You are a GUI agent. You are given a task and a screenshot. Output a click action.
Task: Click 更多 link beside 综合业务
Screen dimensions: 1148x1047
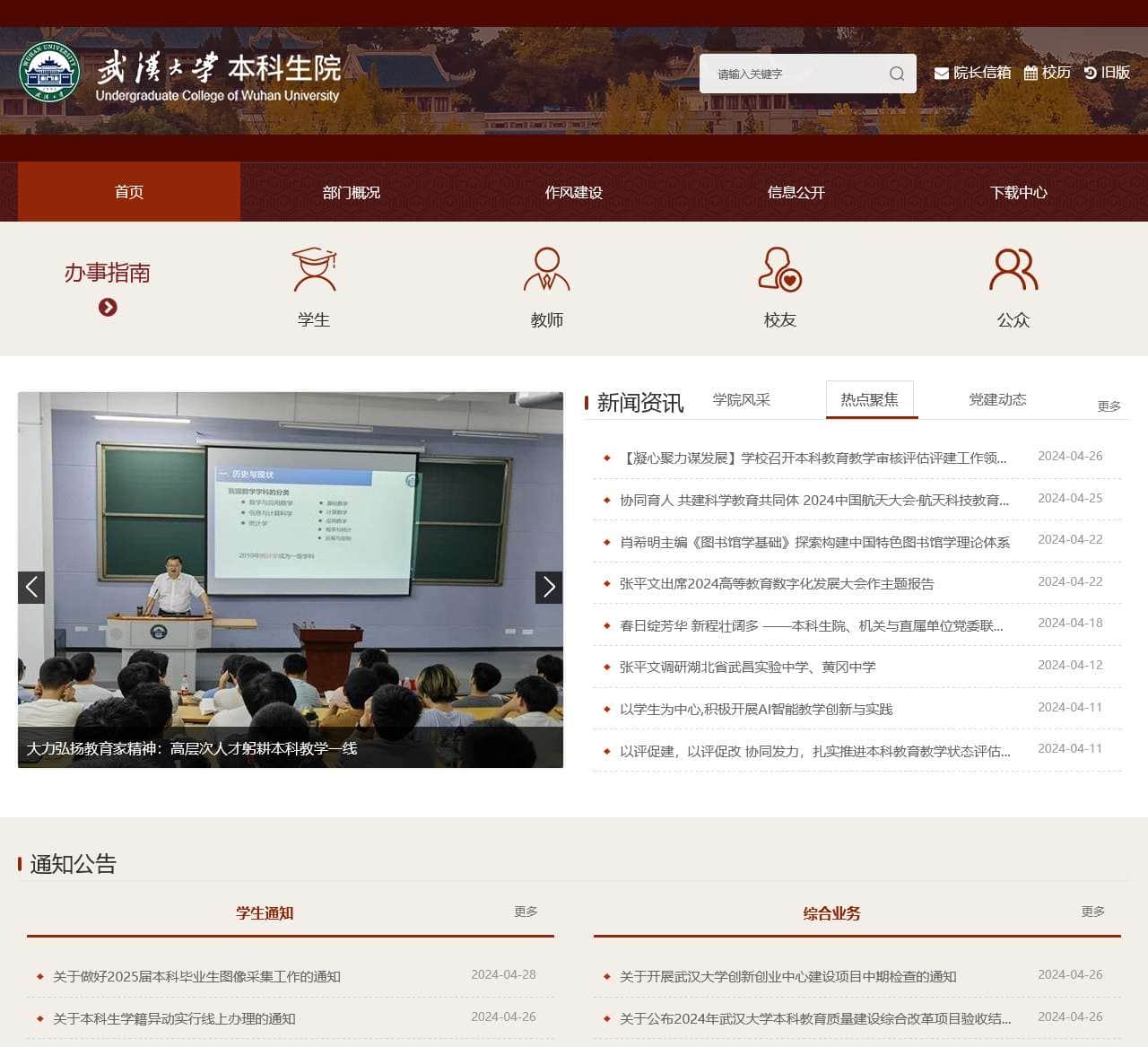[1093, 912]
